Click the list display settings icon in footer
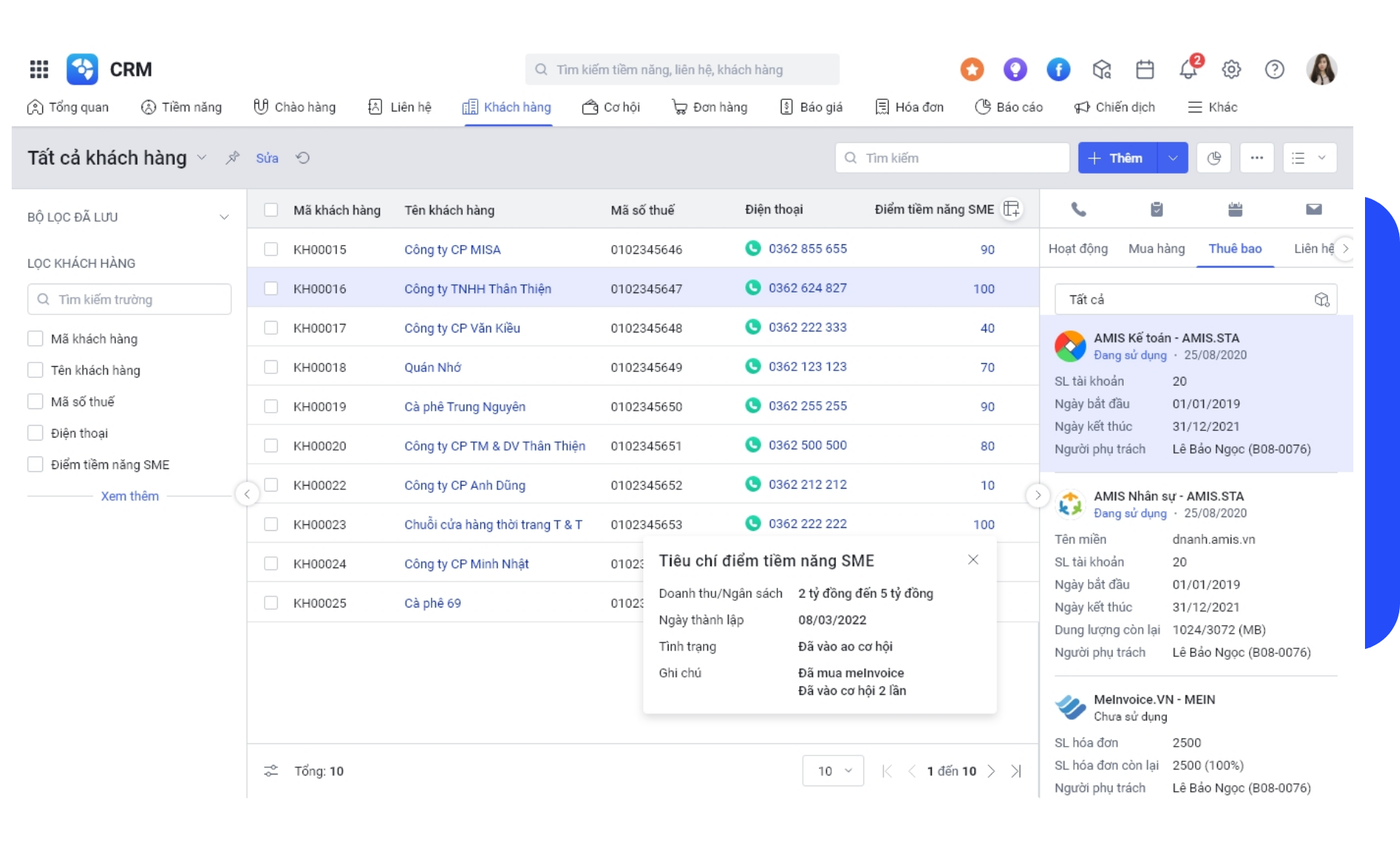1400x843 pixels. [271, 771]
